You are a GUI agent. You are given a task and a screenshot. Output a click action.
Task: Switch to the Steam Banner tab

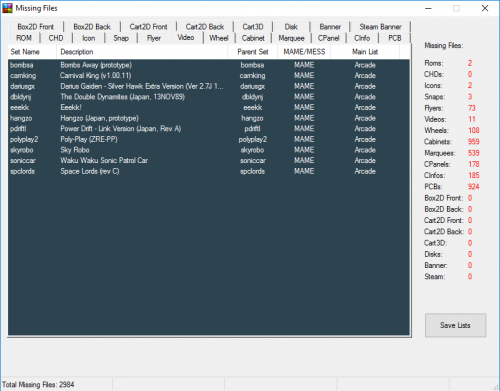380,27
